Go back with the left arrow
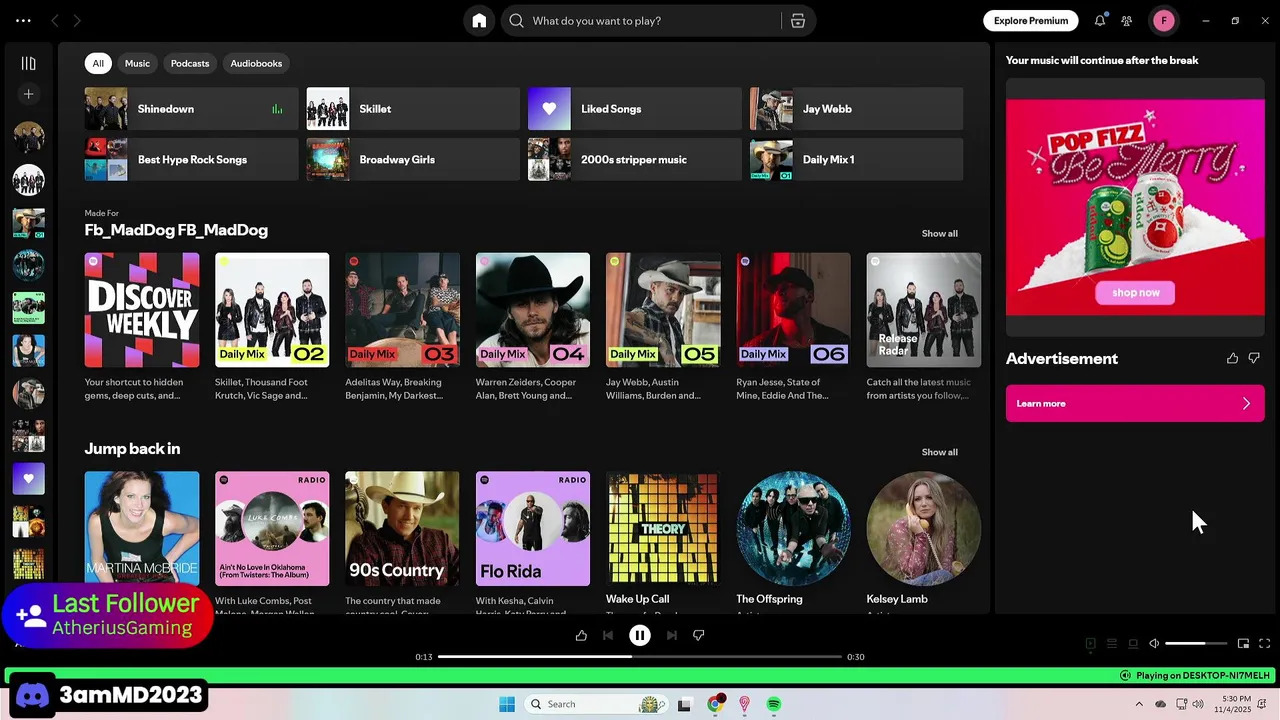The height and width of the screenshot is (720, 1280). coord(55,20)
